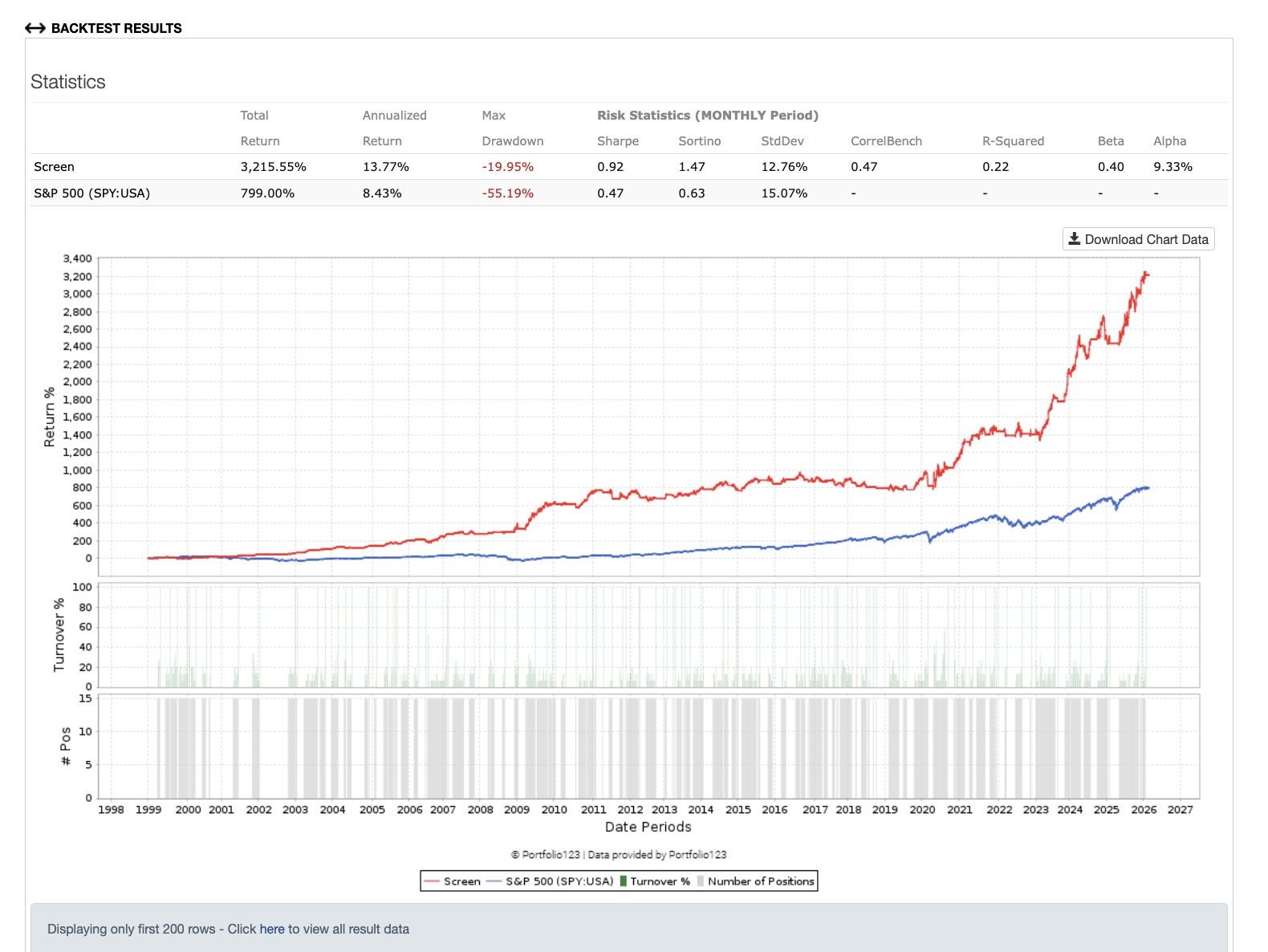
Task: Click the 'Screen' row label in the statistics table
Action: click(x=54, y=167)
